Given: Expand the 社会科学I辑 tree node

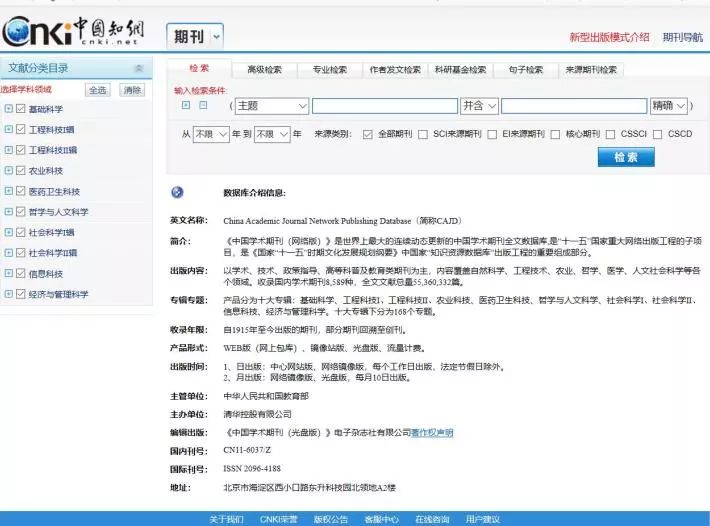Looking at the screenshot, I should [x=9, y=232].
